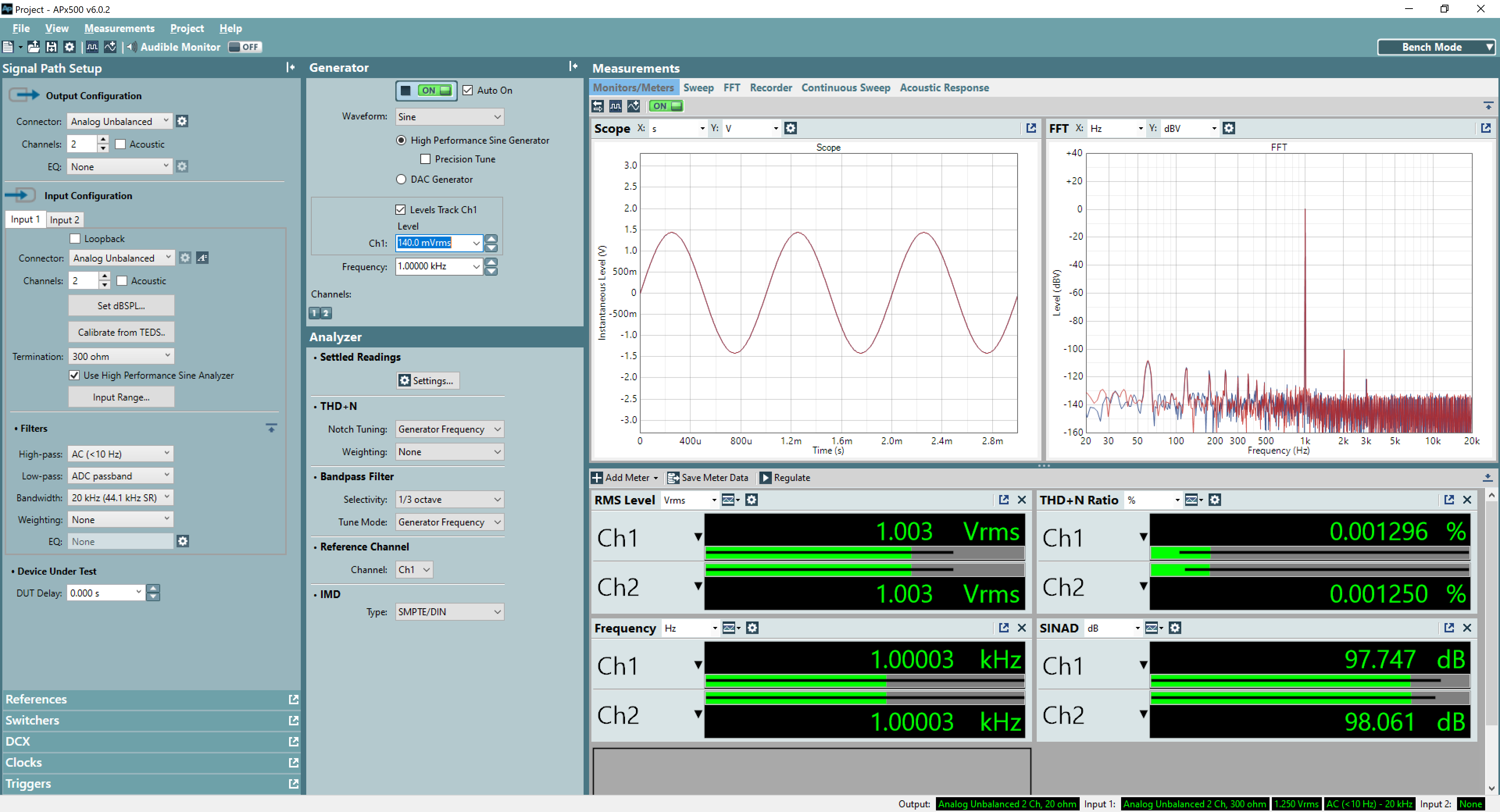Viewport: 1500px width, 812px height.
Task: Click Save Meter Data button
Action: coord(708,477)
